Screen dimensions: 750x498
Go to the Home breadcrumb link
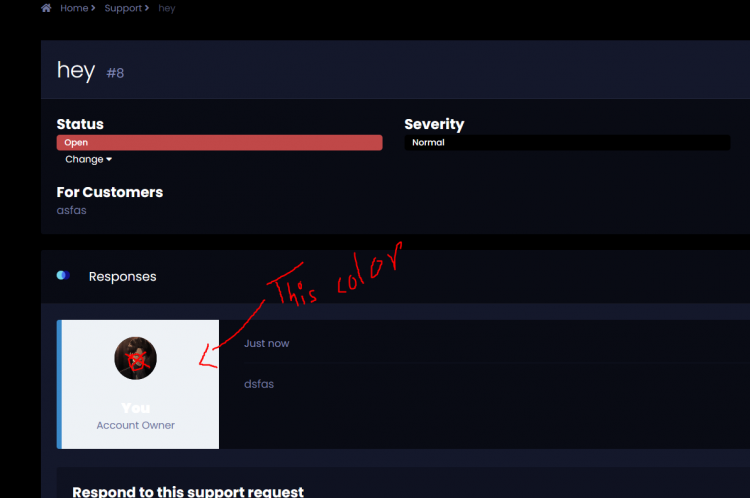(x=74, y=8)
